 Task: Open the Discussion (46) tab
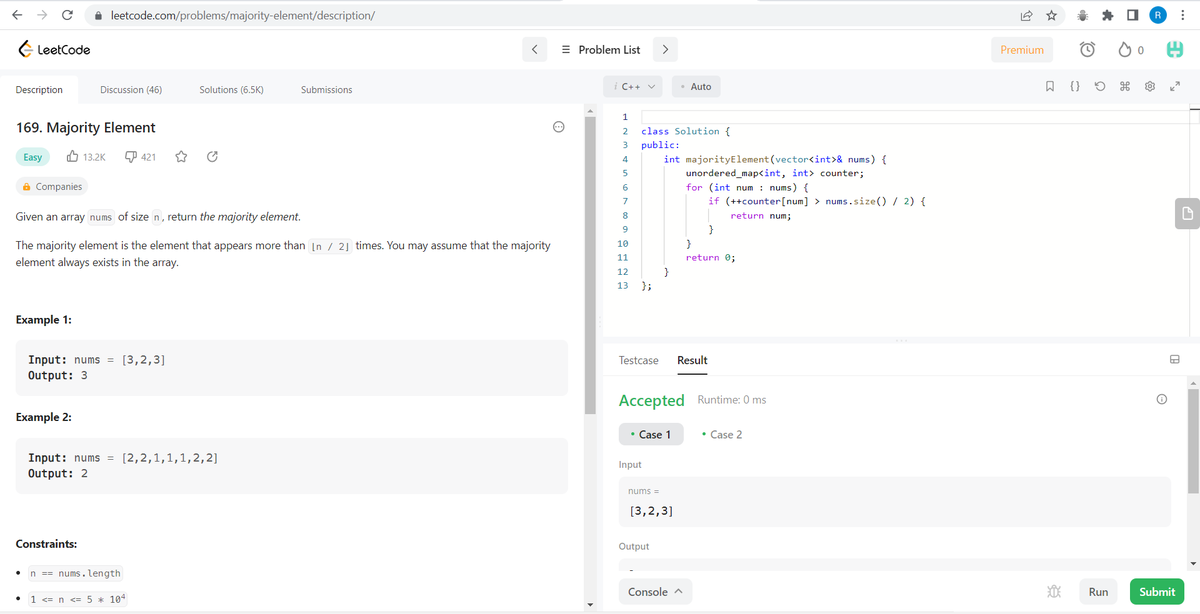click(x=131, y=90)
